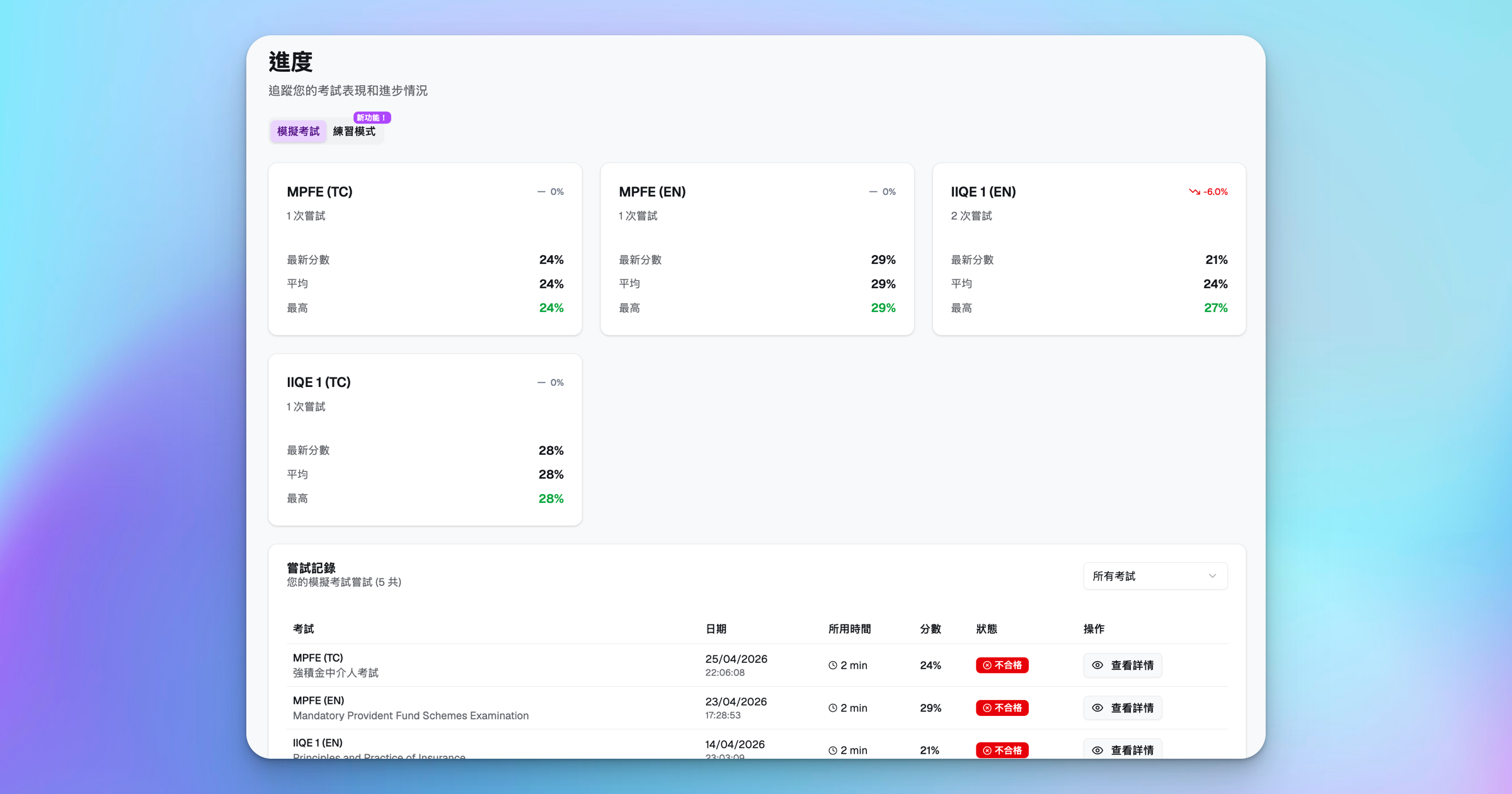View details for MPFE (TC) attempt
1512x794 pixels.
pos(1123,665)
